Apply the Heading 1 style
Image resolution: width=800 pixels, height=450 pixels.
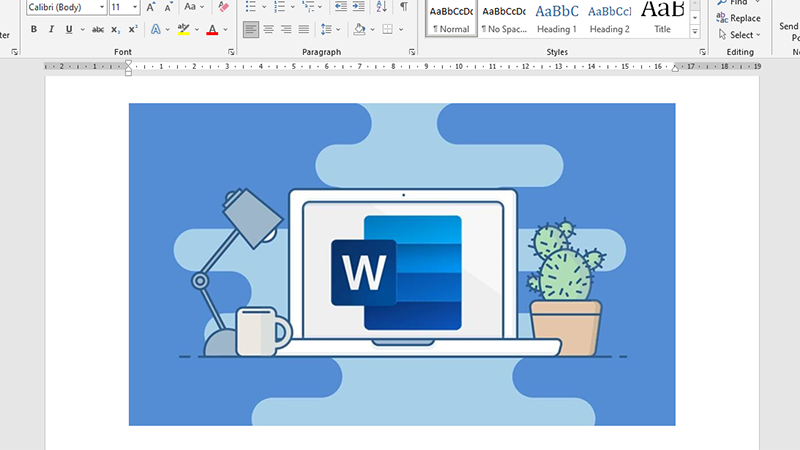pyautogui.click(x=557, y=18)
